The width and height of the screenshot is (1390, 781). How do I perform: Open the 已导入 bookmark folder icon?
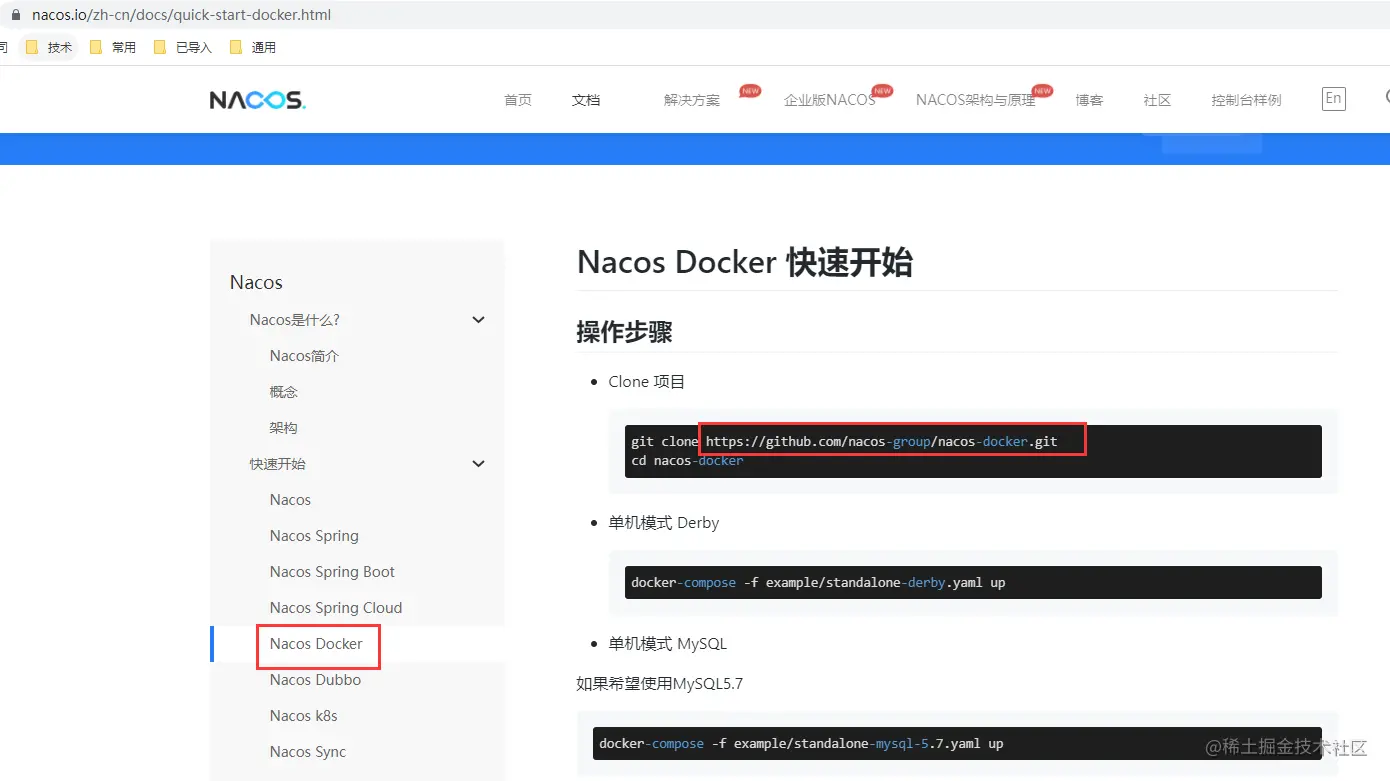(160, 46)
